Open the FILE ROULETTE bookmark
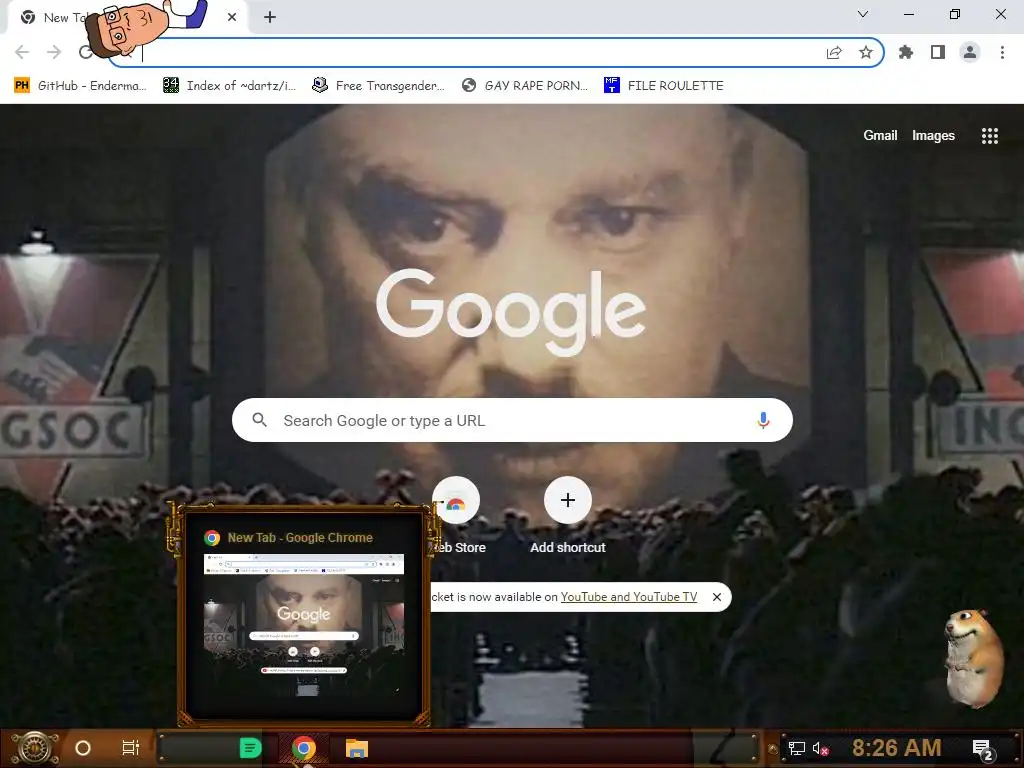The image size is (1024, 768). pyautogui.click(x=664, y=86)
